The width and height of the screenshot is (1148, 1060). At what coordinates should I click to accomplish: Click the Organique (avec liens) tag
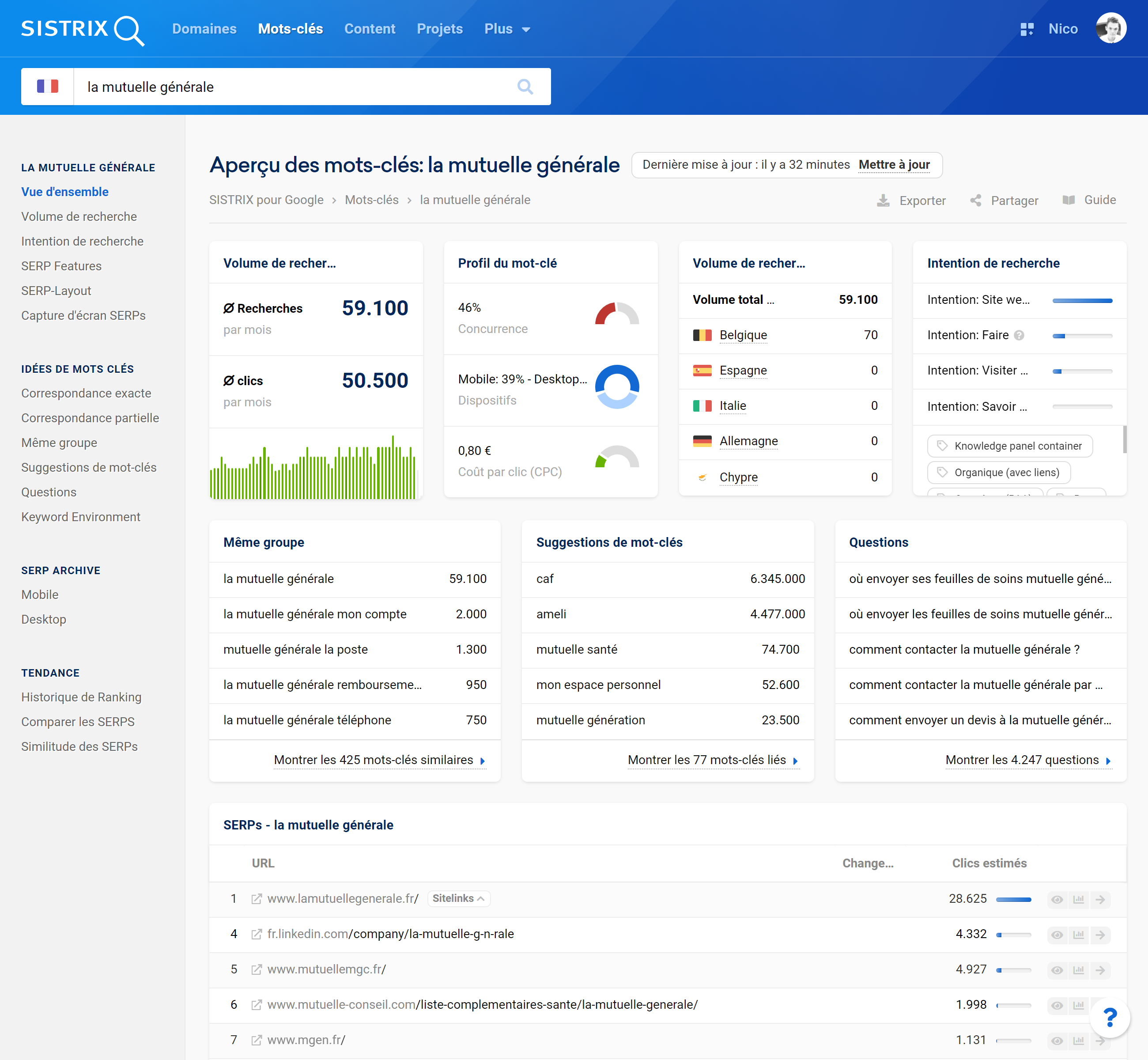pyautogui.click(x=999, y=473)
